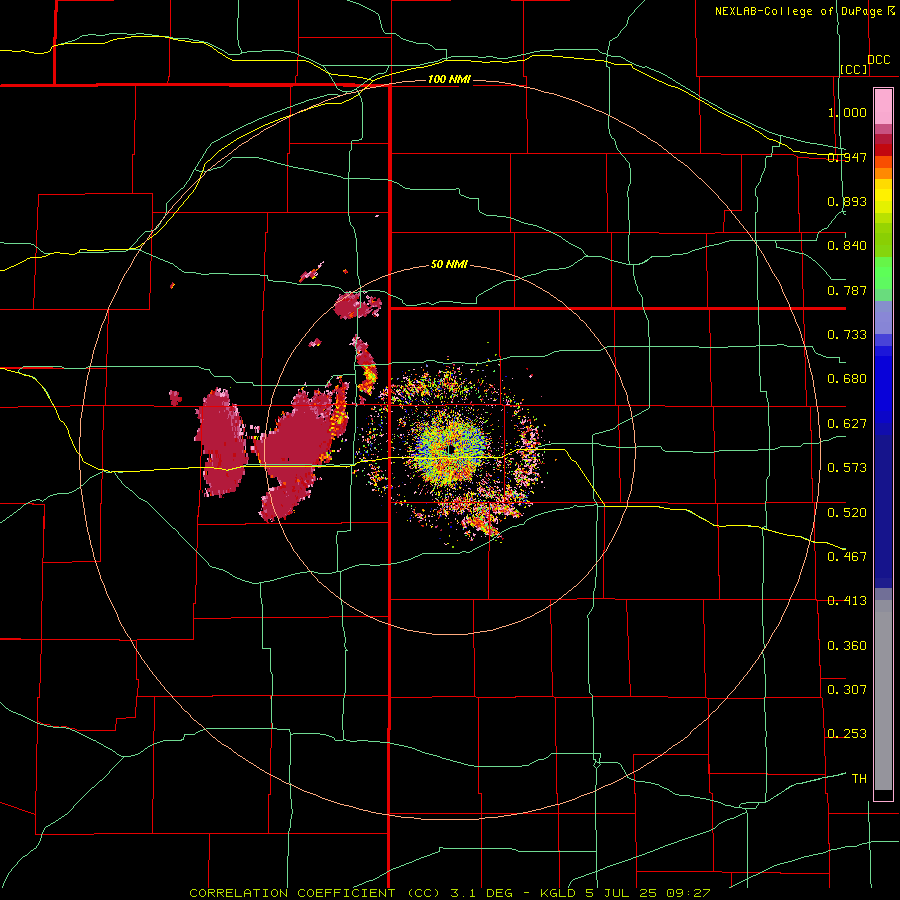Click the 0.467 legend value
This screenshot has width=900, height=900.
click(847, 557)
